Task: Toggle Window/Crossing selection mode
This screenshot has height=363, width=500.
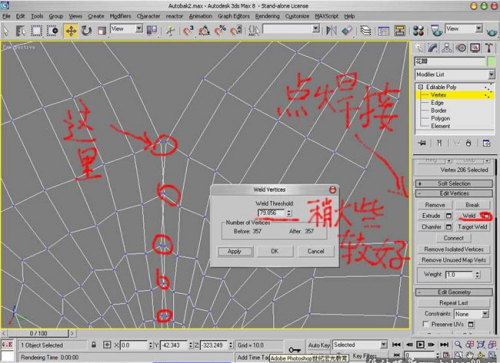Action: (x=52, y=31)
